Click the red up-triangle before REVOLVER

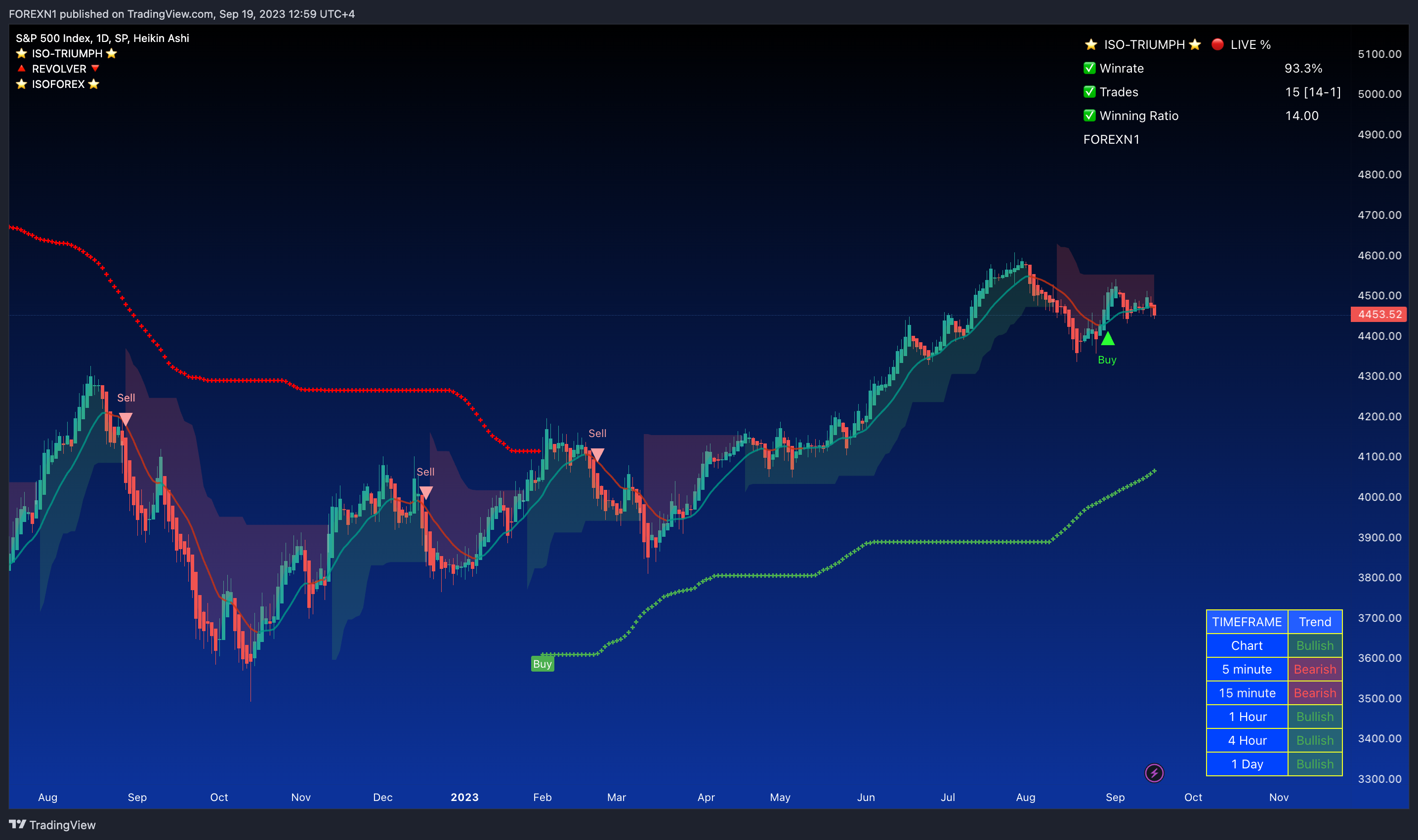[x=22, y=69]
